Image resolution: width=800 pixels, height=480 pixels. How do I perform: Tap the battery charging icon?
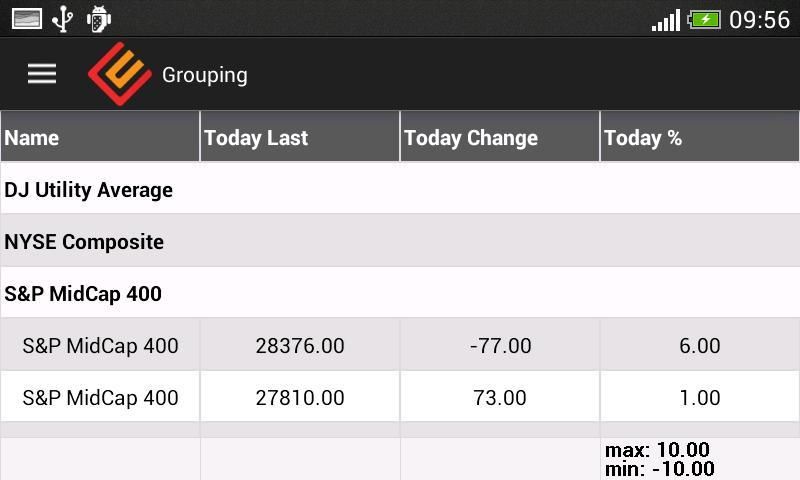704,19
